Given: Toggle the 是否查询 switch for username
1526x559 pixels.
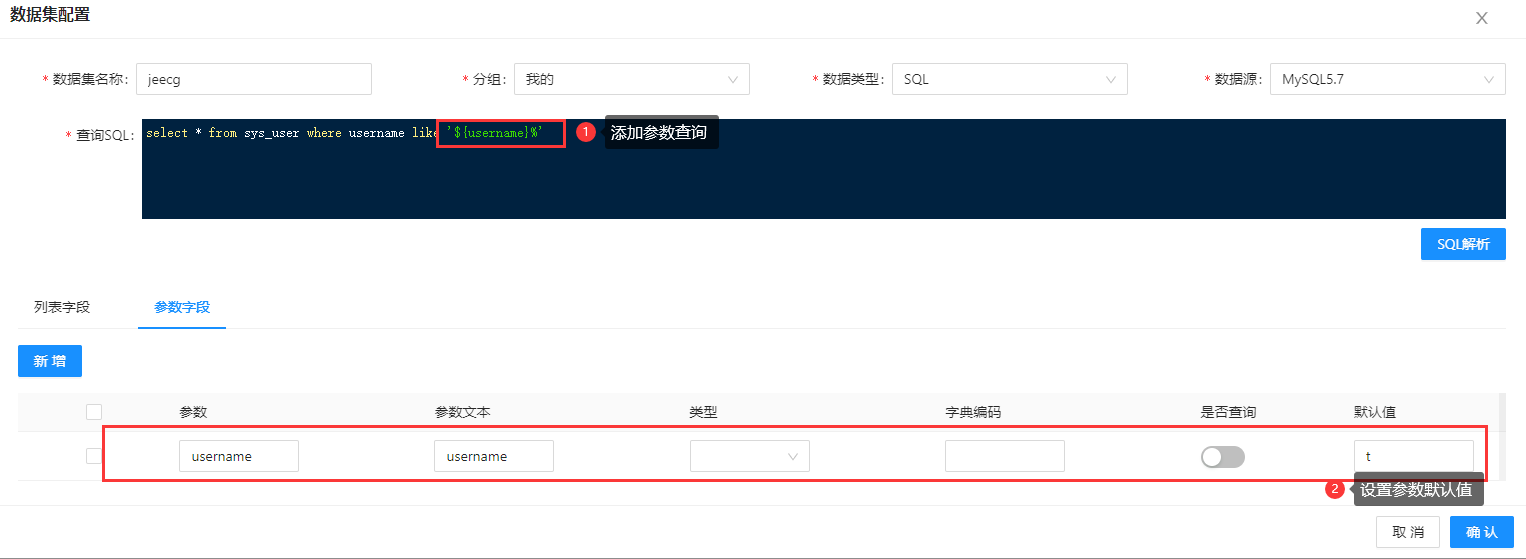Looking at the screenshot, I should 1223,457.
